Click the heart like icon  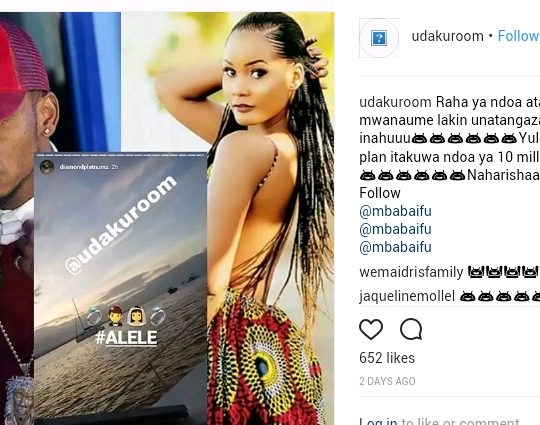pos(371,329)
